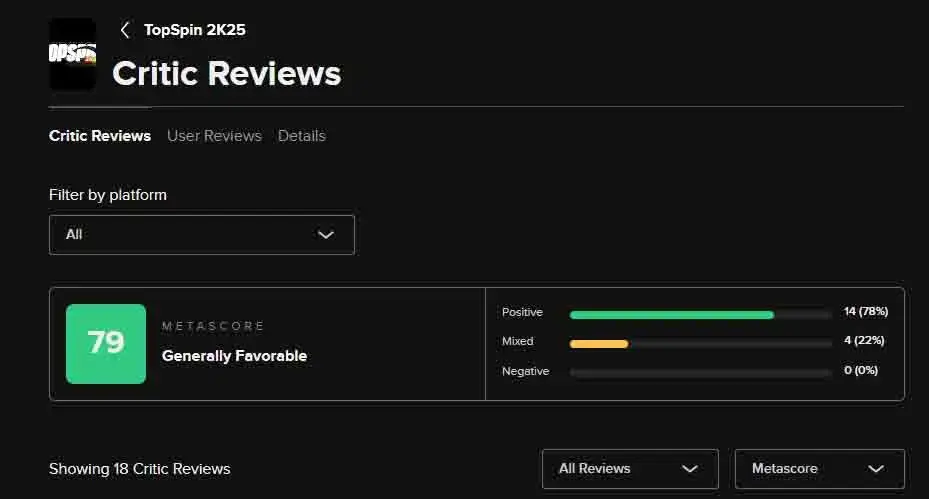Click the Positive label
This screenshot has width=929, height=499.
coord(522,312)
